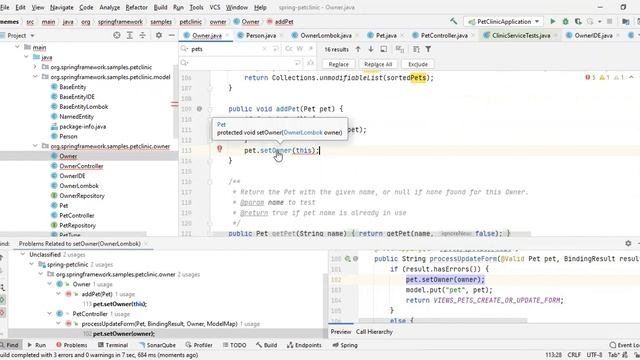640x360 pixels.
Task: Open search results in Find window icon
Action: pyautogui.click(x=384, y=49)
